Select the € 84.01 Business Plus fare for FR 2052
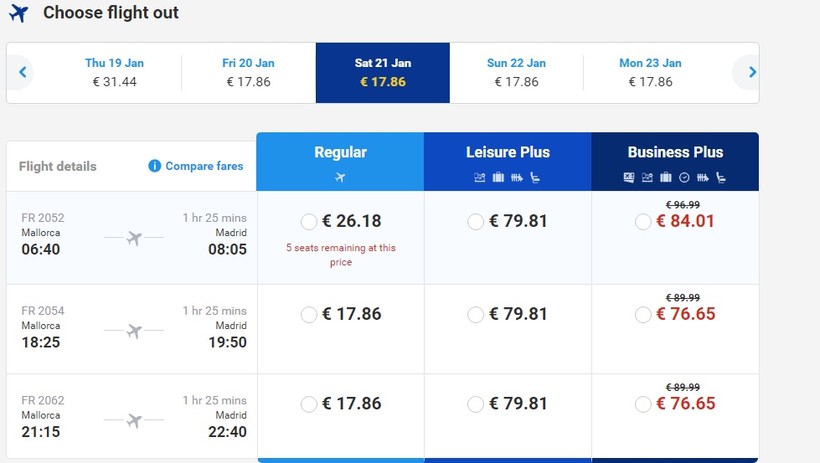820x463 pixels. pos(643,222)
